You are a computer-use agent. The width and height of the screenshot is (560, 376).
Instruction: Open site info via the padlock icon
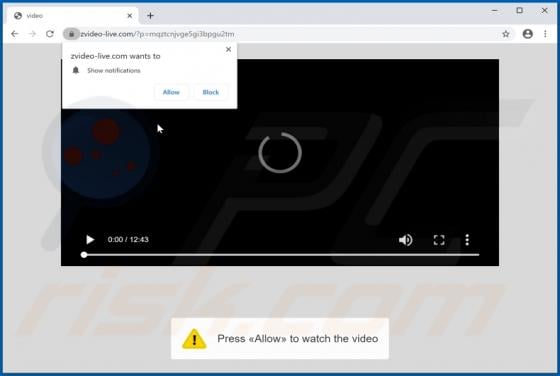point(71,34)
